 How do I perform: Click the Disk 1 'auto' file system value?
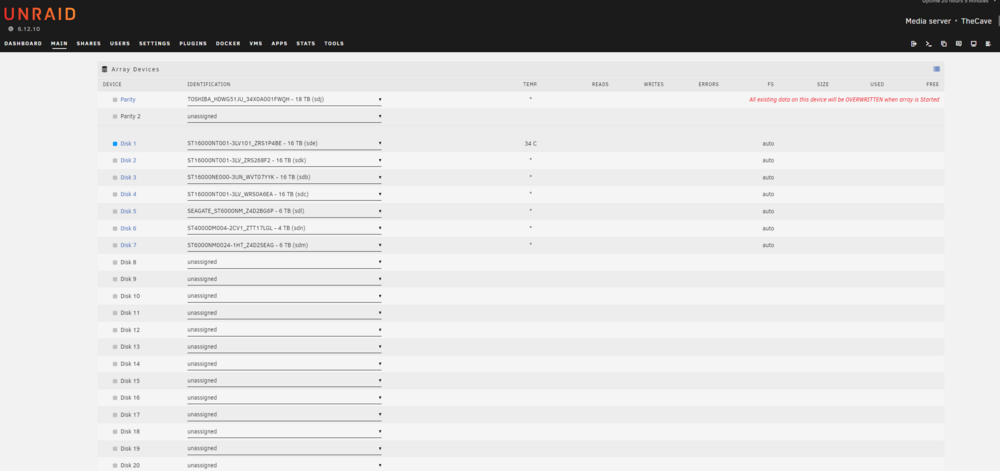[768, 143]
